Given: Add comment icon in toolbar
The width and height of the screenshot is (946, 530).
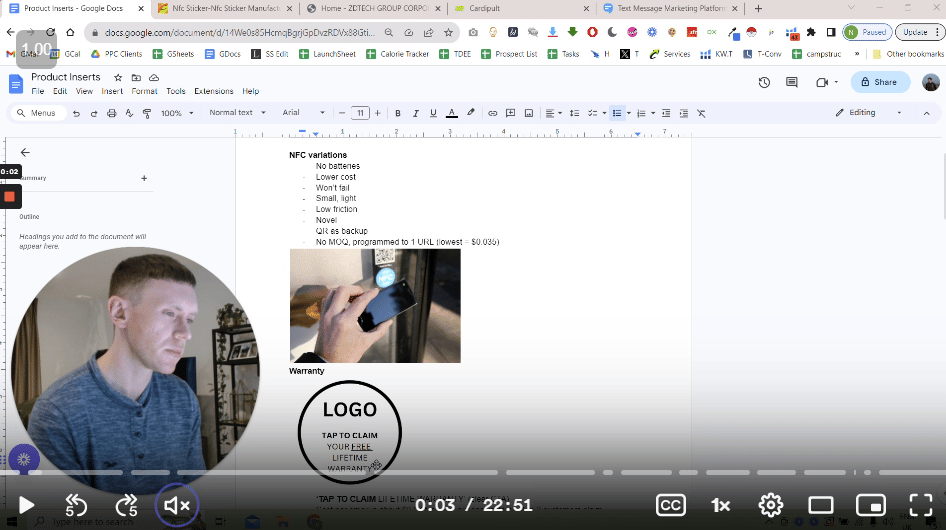Looking at the screenshot, I should pyautogui.click(x=510, y=113).
